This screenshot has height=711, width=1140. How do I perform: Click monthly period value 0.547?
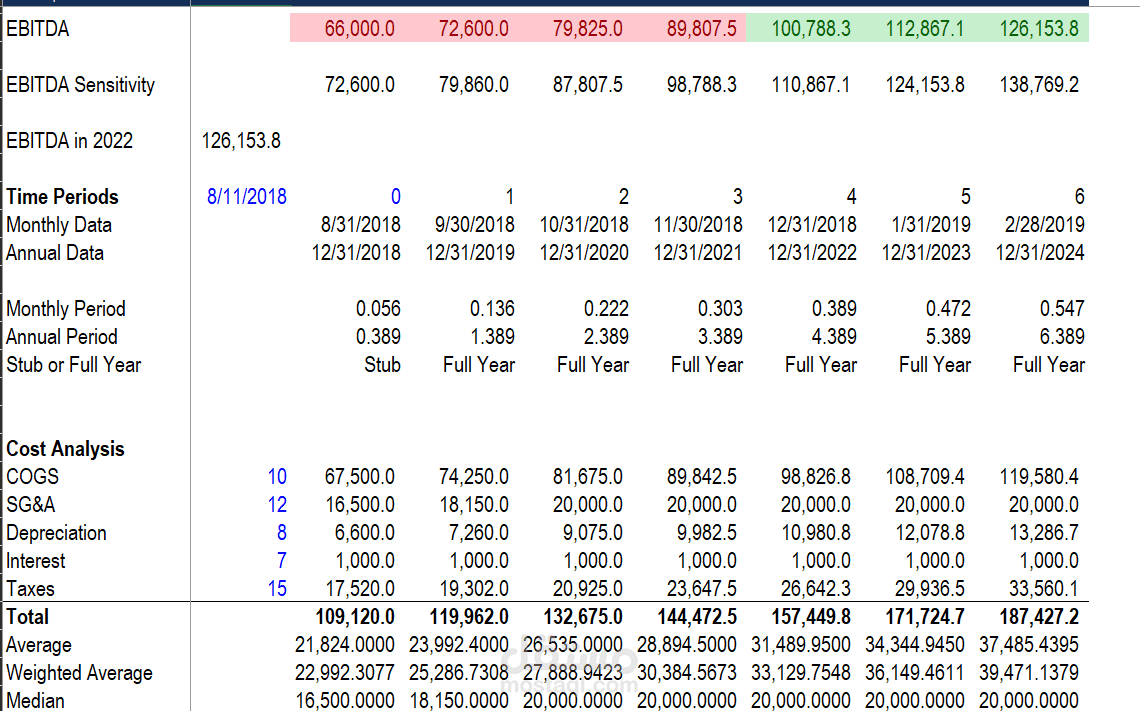click(1062, 308)
